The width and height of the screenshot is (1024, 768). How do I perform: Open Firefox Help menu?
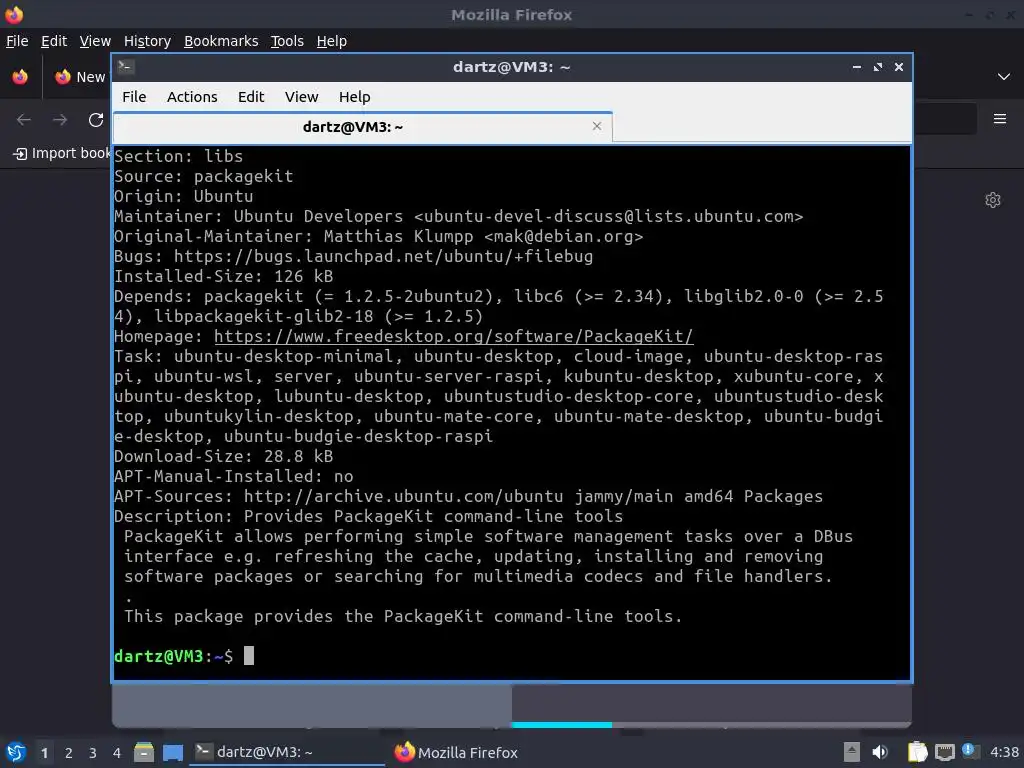coord(332,40)
